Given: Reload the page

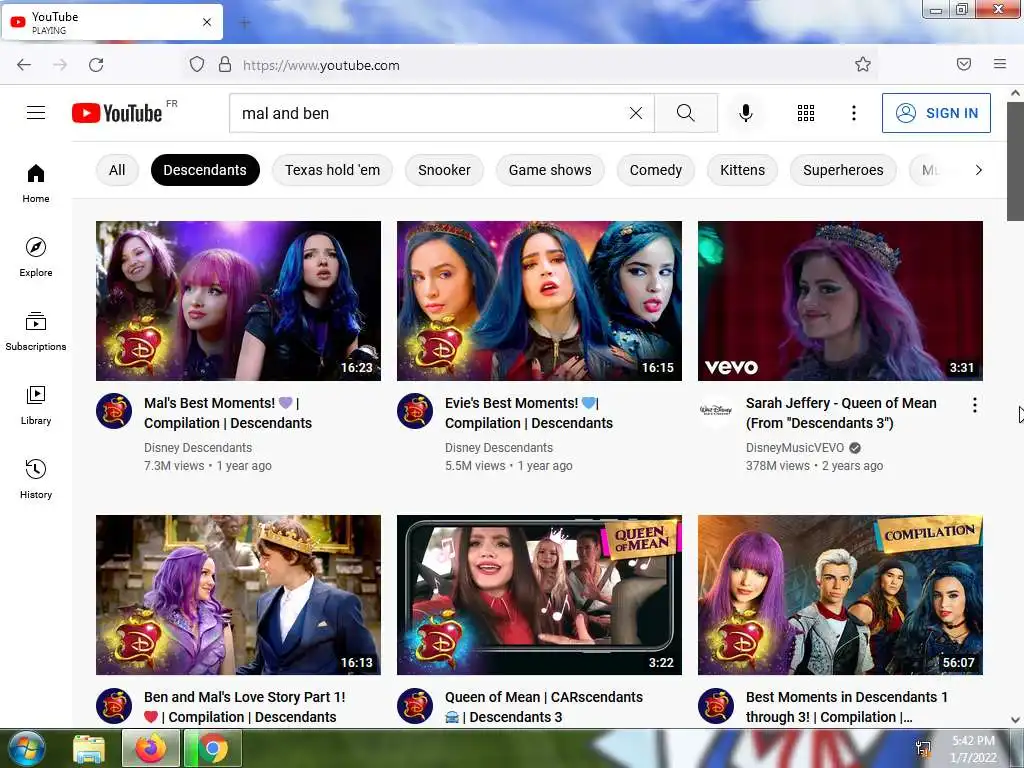Looking at the screenshot, I should coord(96,65).
